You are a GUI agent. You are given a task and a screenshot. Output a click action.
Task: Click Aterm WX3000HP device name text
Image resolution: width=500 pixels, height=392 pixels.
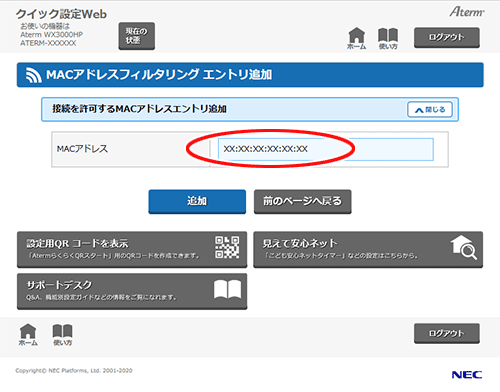[x=51, y=35]
